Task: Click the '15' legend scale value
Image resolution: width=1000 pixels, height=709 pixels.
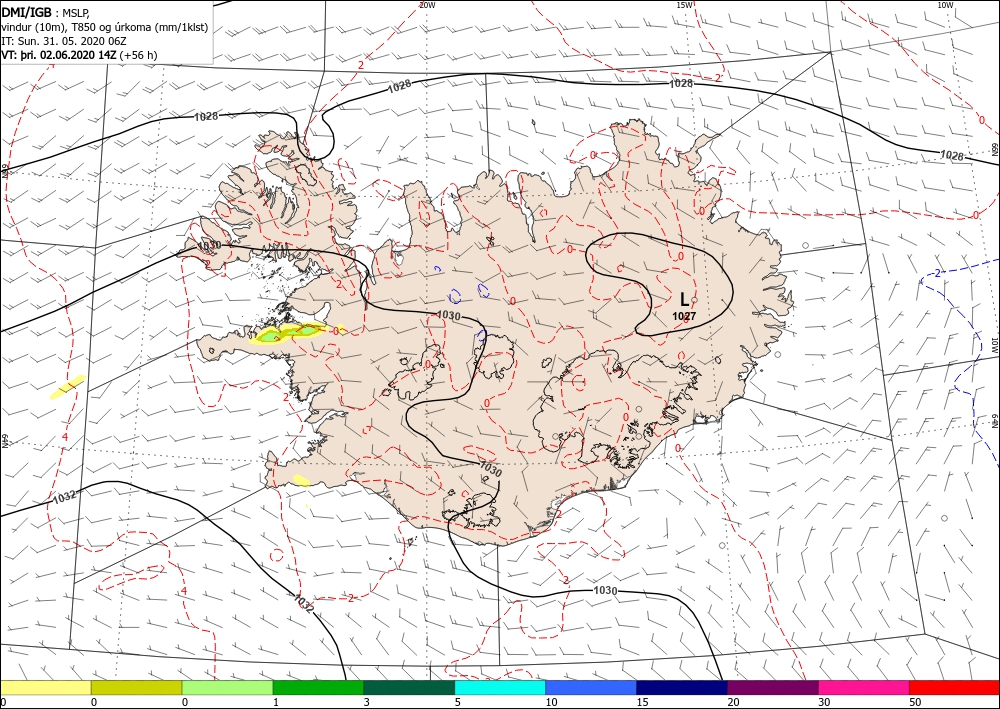Action: pos(642,702)
